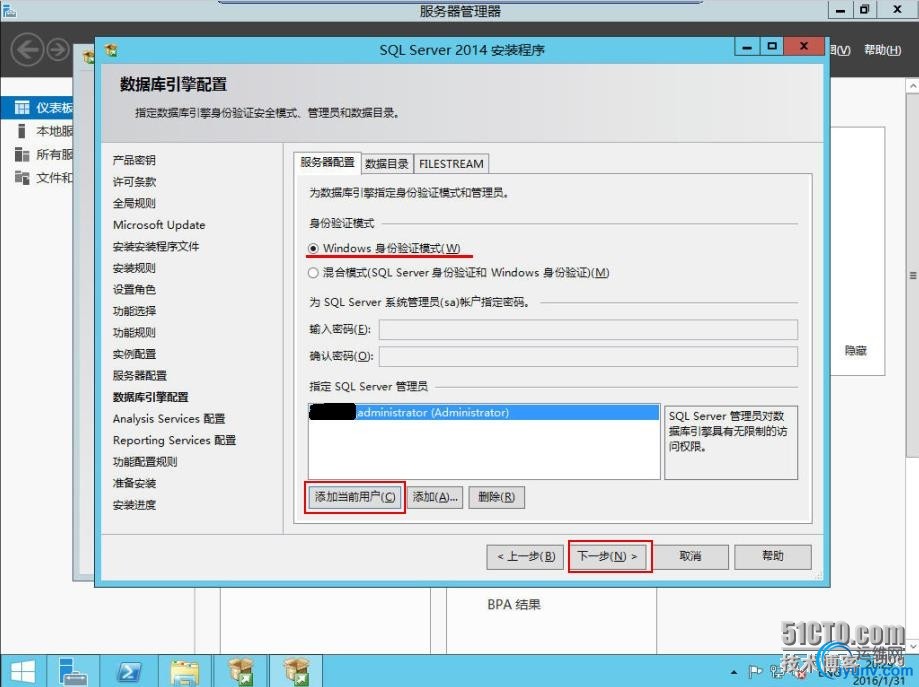
Task: Select 混合模式 authentication radio button
Action: (x=313, y=273)
